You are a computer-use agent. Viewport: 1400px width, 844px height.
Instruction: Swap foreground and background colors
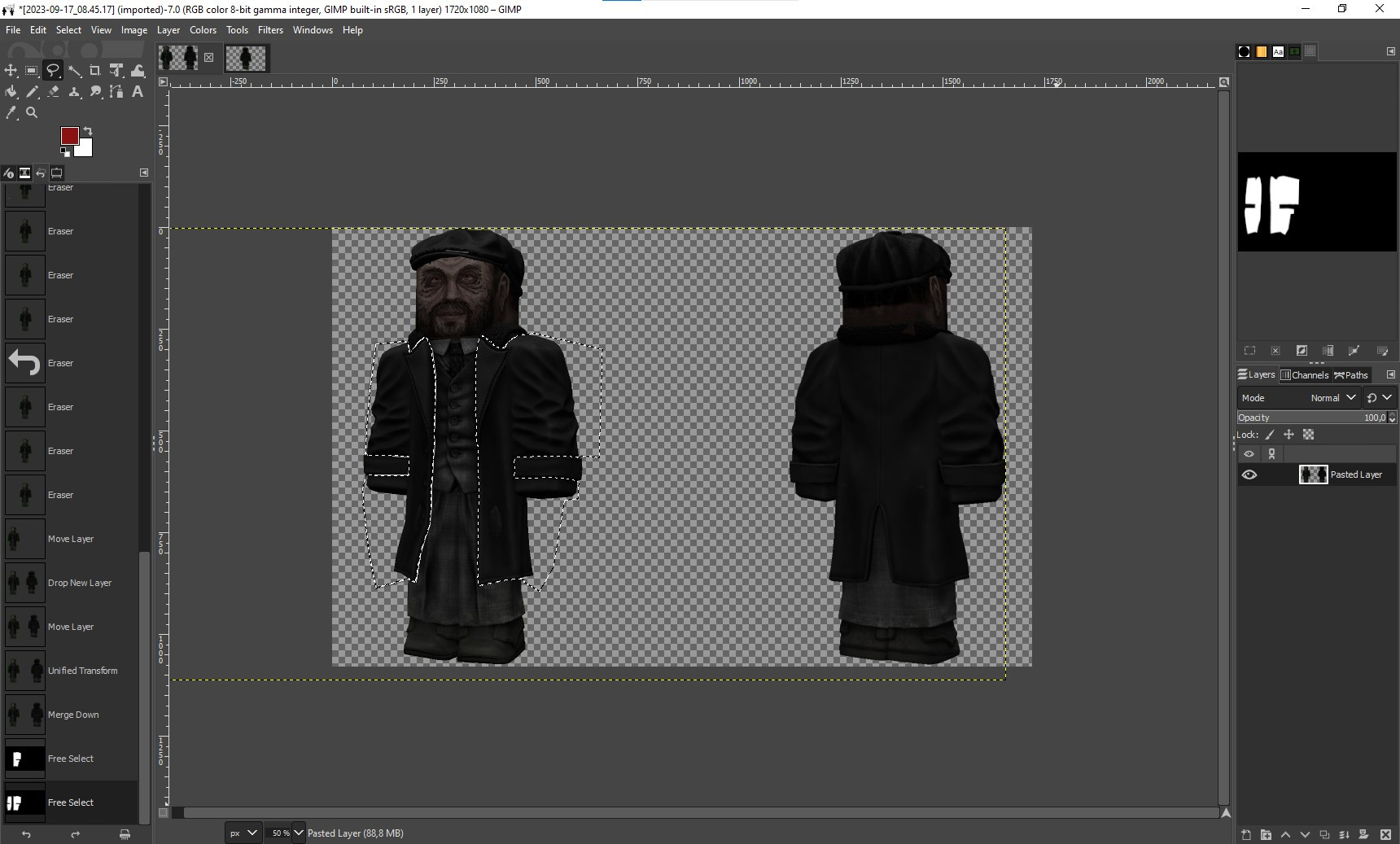(x=88, y=131)
